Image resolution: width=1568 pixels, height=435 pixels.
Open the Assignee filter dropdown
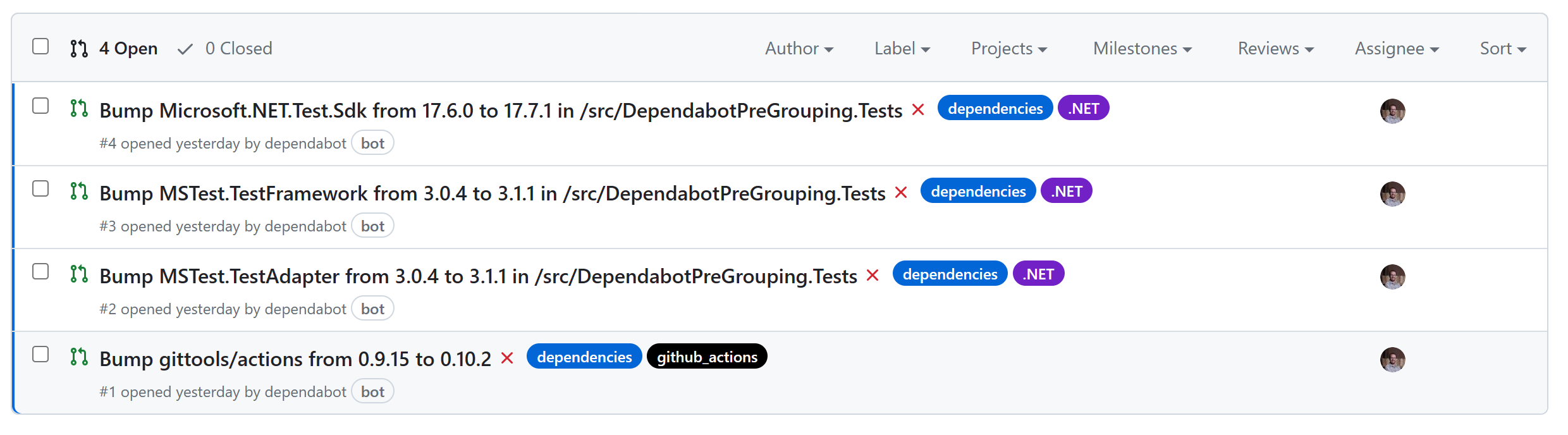1397,48
